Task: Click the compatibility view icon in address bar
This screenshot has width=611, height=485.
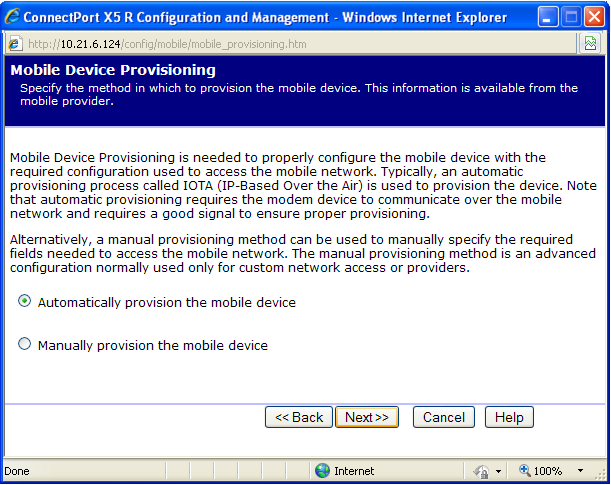Action: click(x=591, y=44)
